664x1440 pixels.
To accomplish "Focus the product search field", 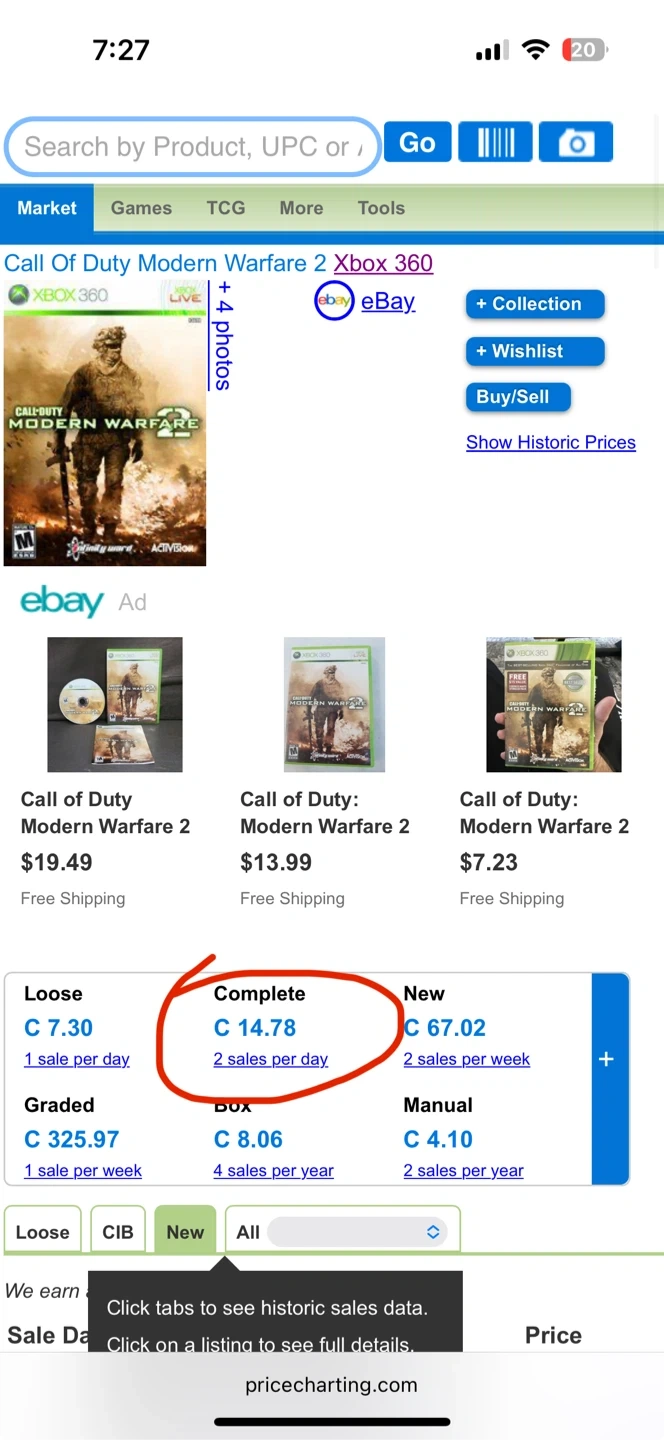I will click(x=190, y=147).
